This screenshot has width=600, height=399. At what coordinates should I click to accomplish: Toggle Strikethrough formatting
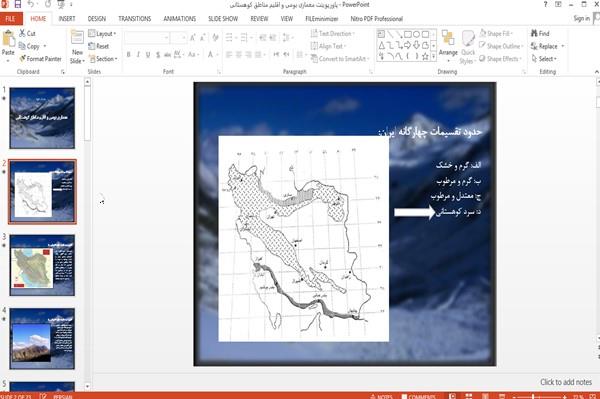(x=167, y=55)
